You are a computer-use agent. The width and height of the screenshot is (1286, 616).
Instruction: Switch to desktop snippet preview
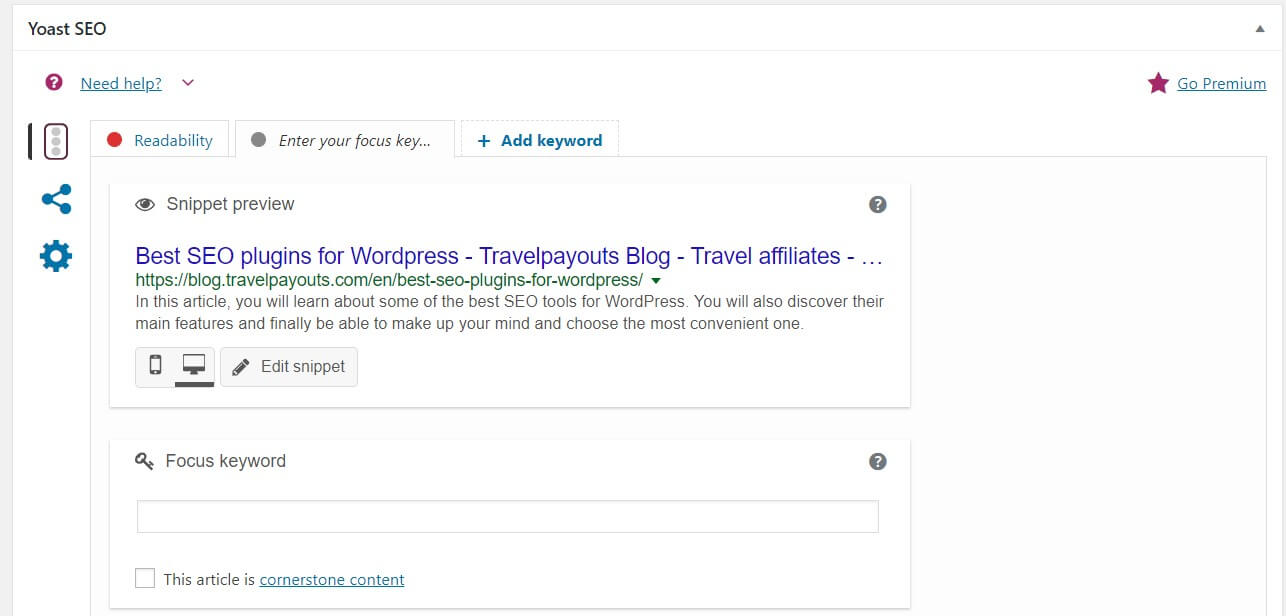pos(194,366)
